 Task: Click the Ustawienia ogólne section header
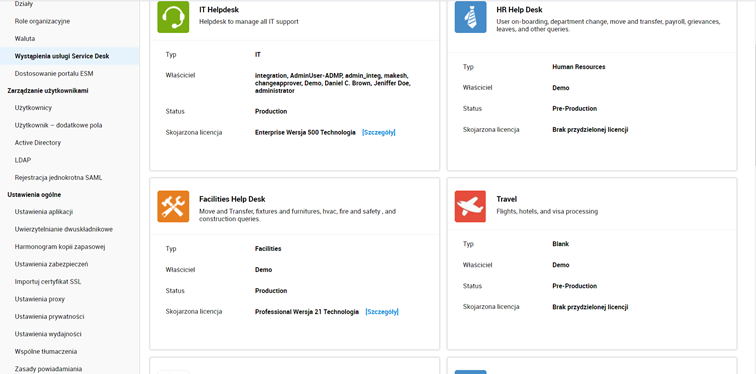[x=34, y=195]
